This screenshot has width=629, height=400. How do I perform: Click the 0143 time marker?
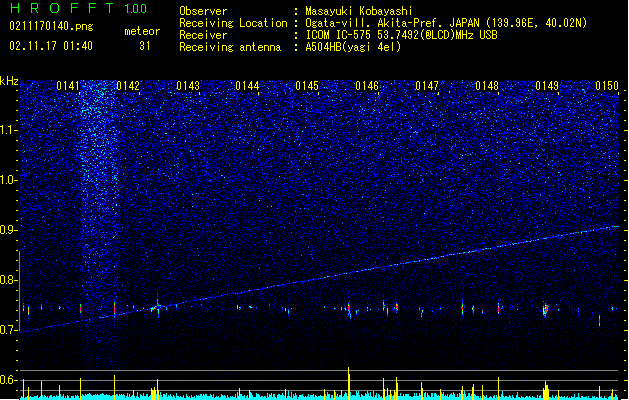[188, 86]
